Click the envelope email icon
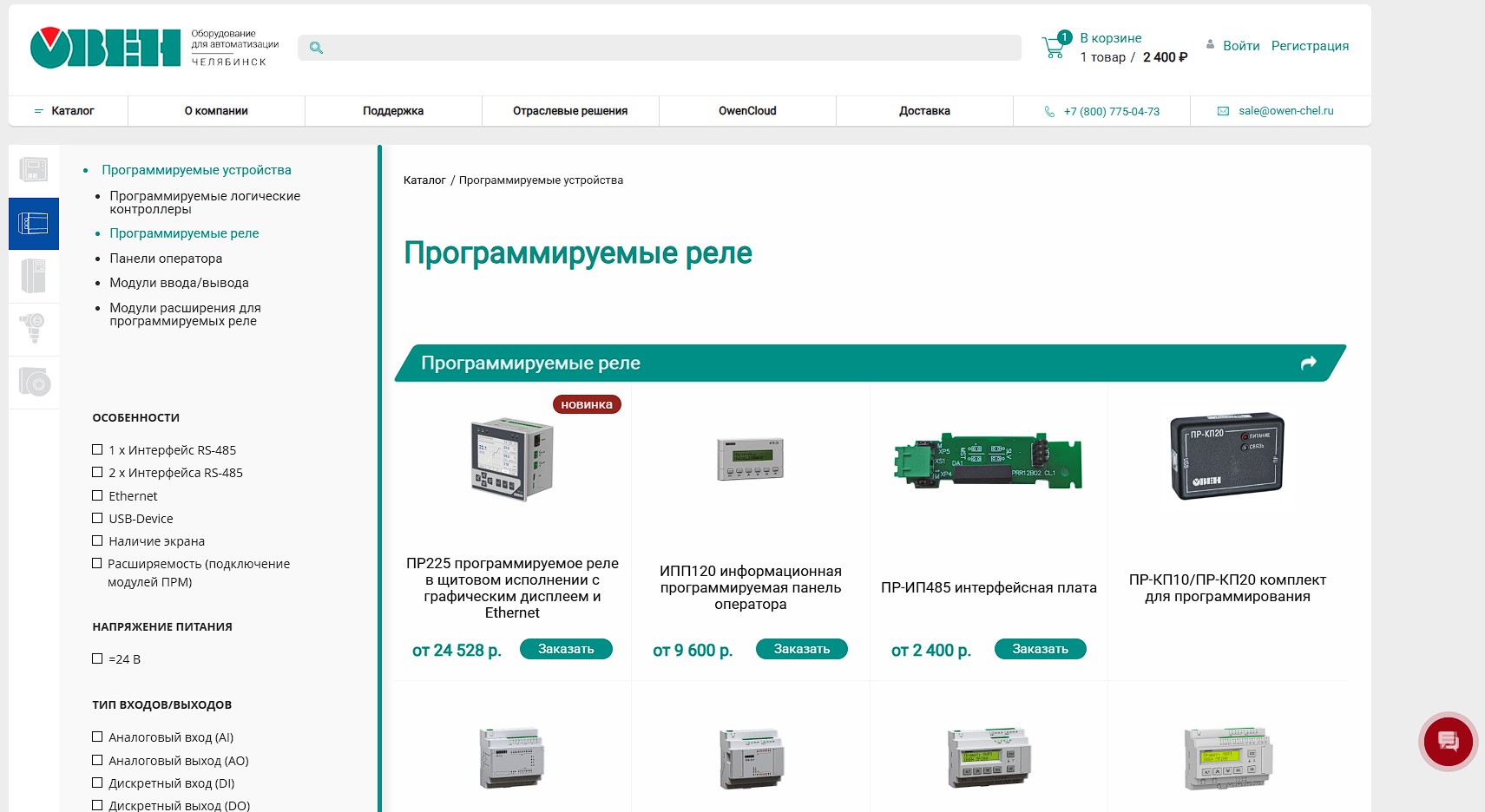 coord(1223,111)
